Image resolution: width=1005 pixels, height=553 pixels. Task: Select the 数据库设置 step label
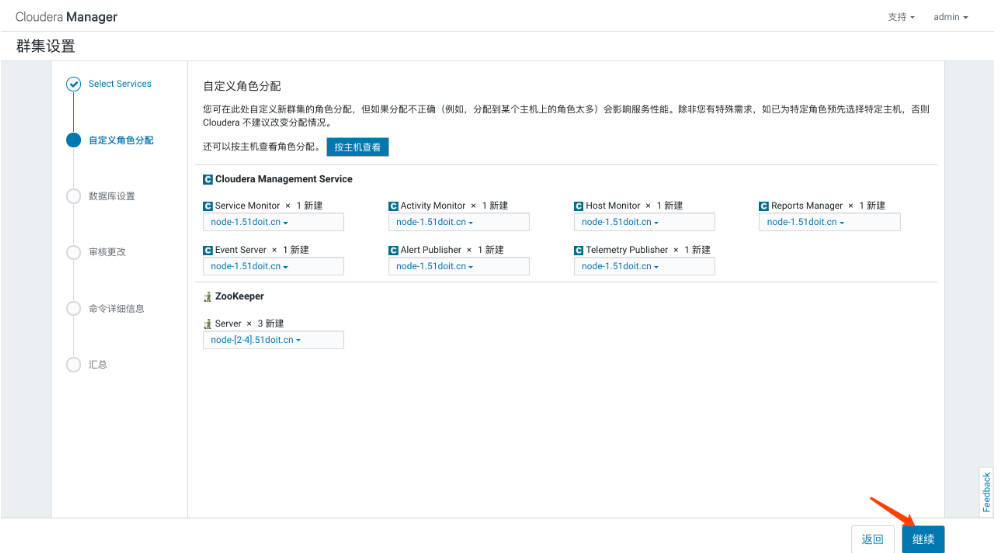tap(112, 196)
